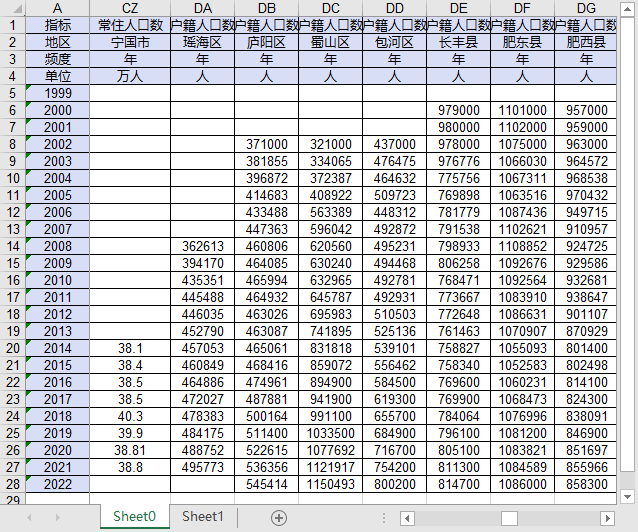Click the cell with value 40.3
Viewport: 638px width, 532px height.
tap(130, 416)
